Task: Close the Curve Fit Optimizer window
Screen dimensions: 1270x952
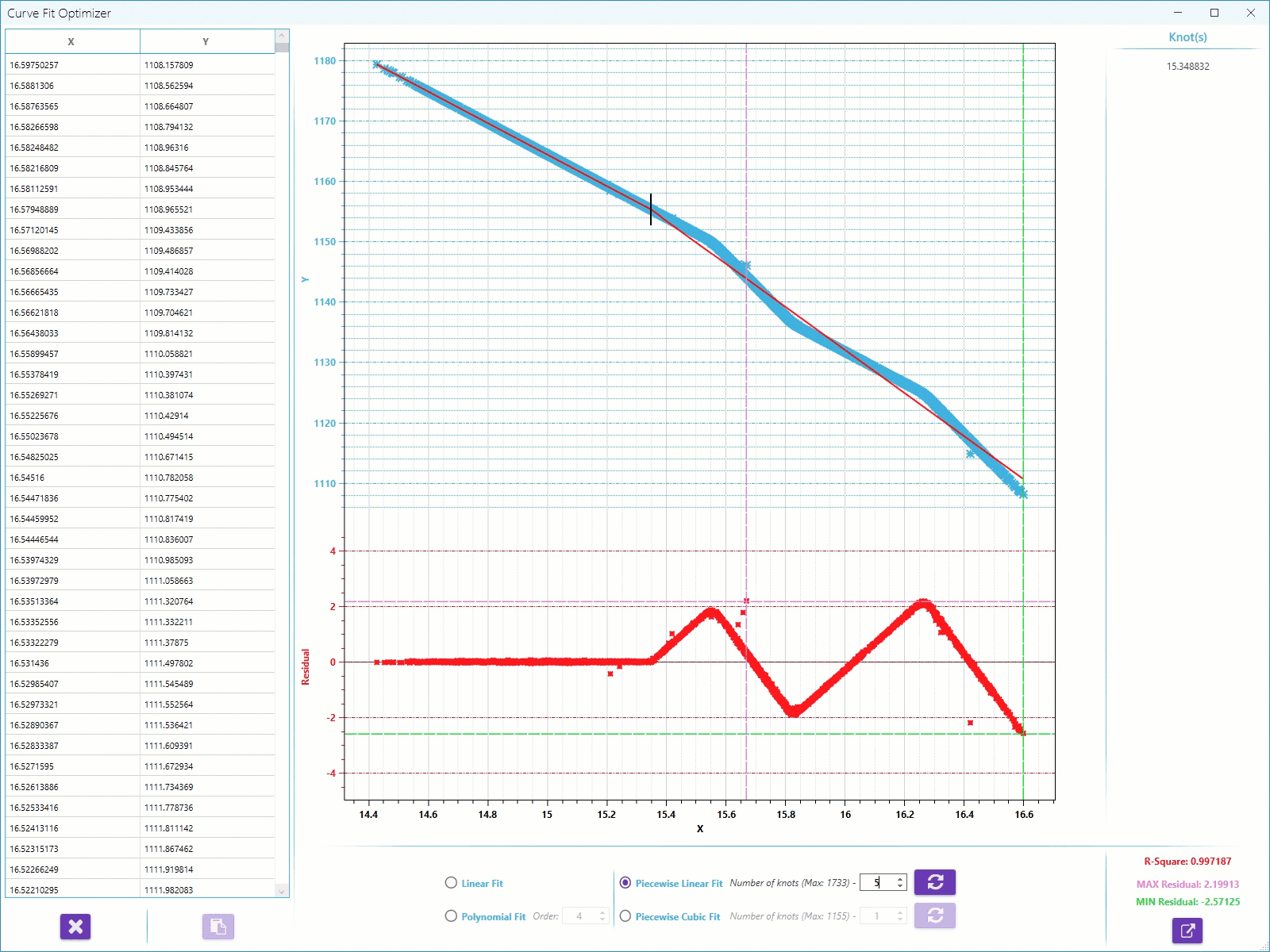Action: 1251,13
